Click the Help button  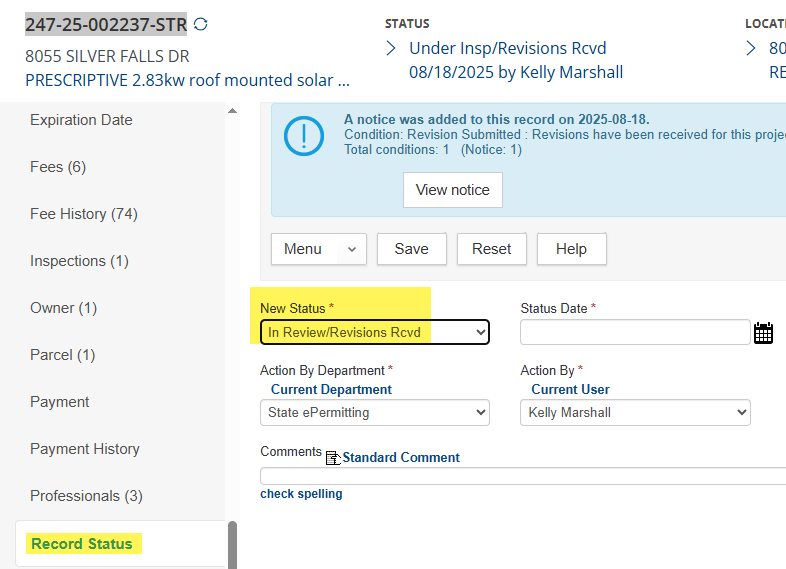pos(571,249)
